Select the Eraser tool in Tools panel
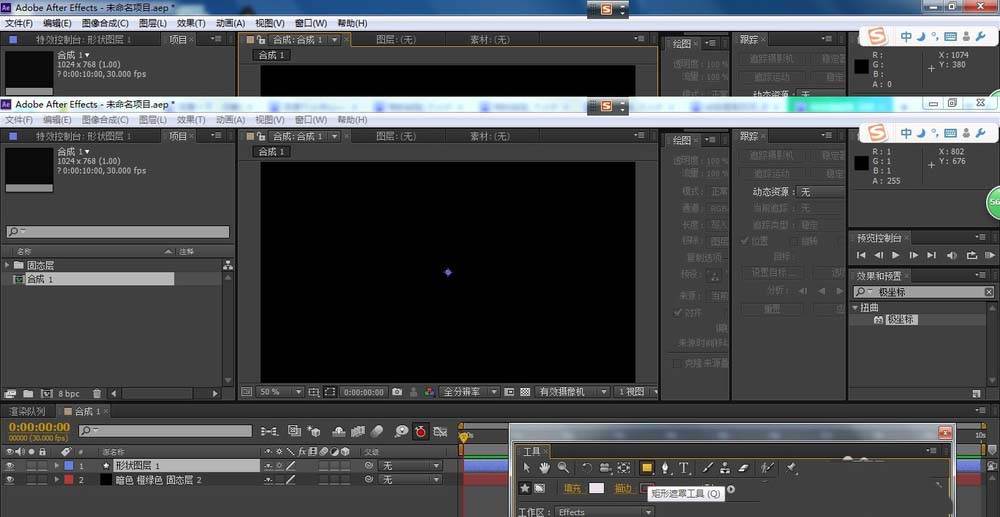 click(x=744, y=468)
